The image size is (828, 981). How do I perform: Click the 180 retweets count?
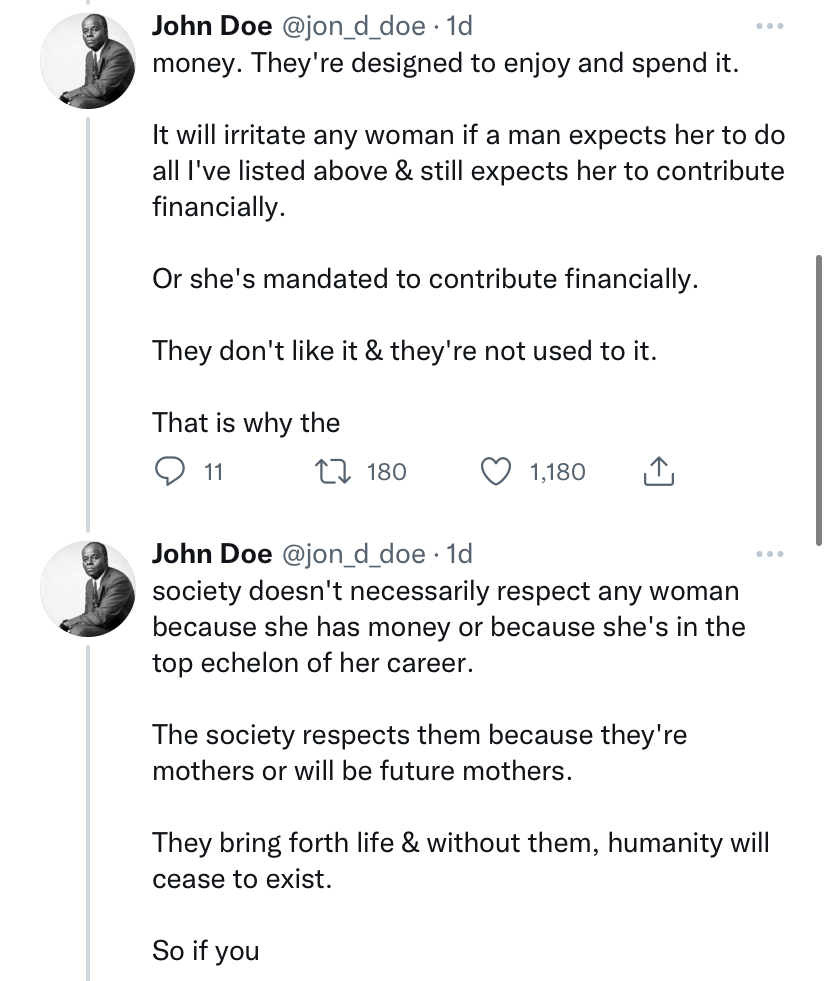pyautogui.click(x=387, y=472)
